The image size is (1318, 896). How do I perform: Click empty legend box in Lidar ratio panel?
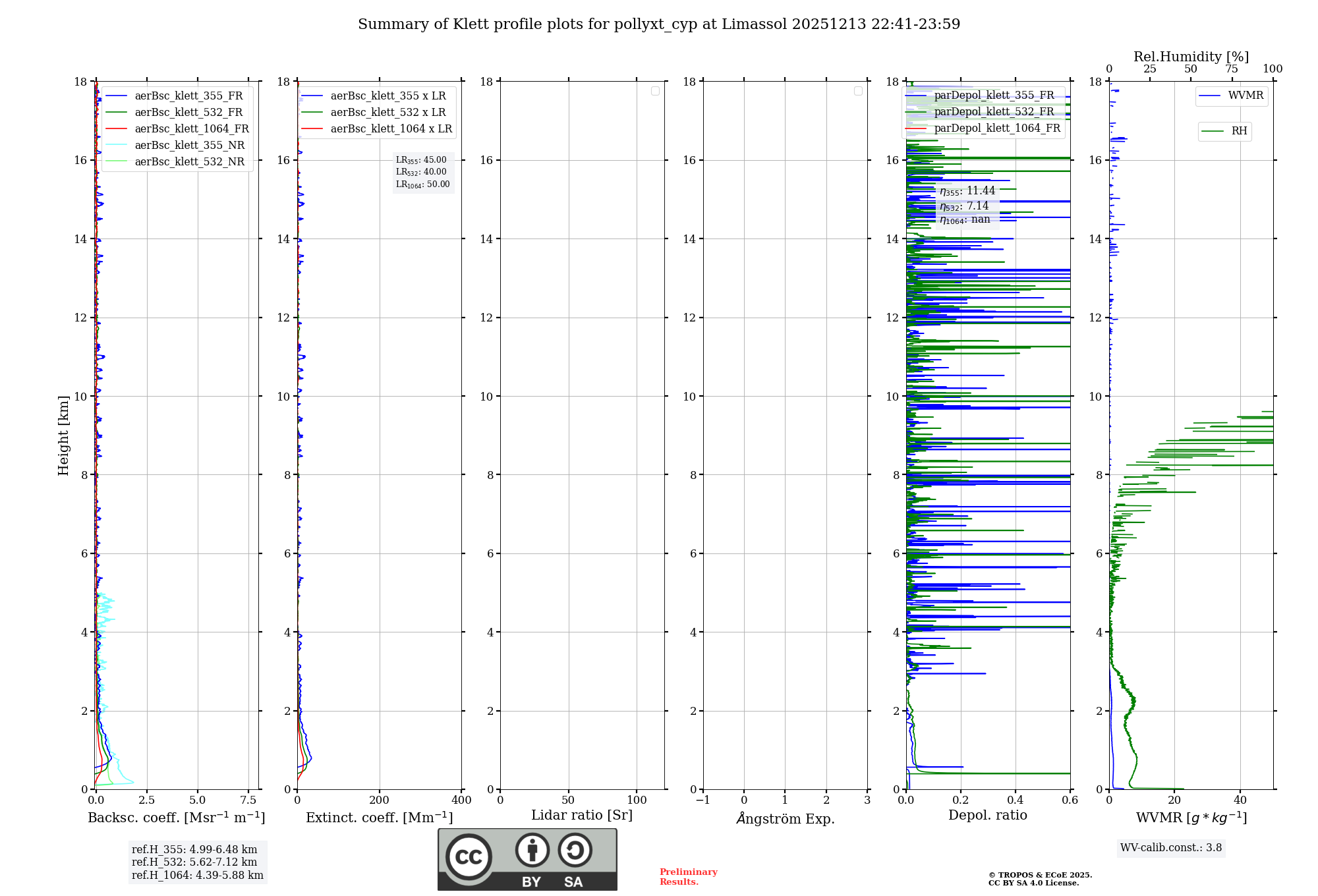point(655,91)
